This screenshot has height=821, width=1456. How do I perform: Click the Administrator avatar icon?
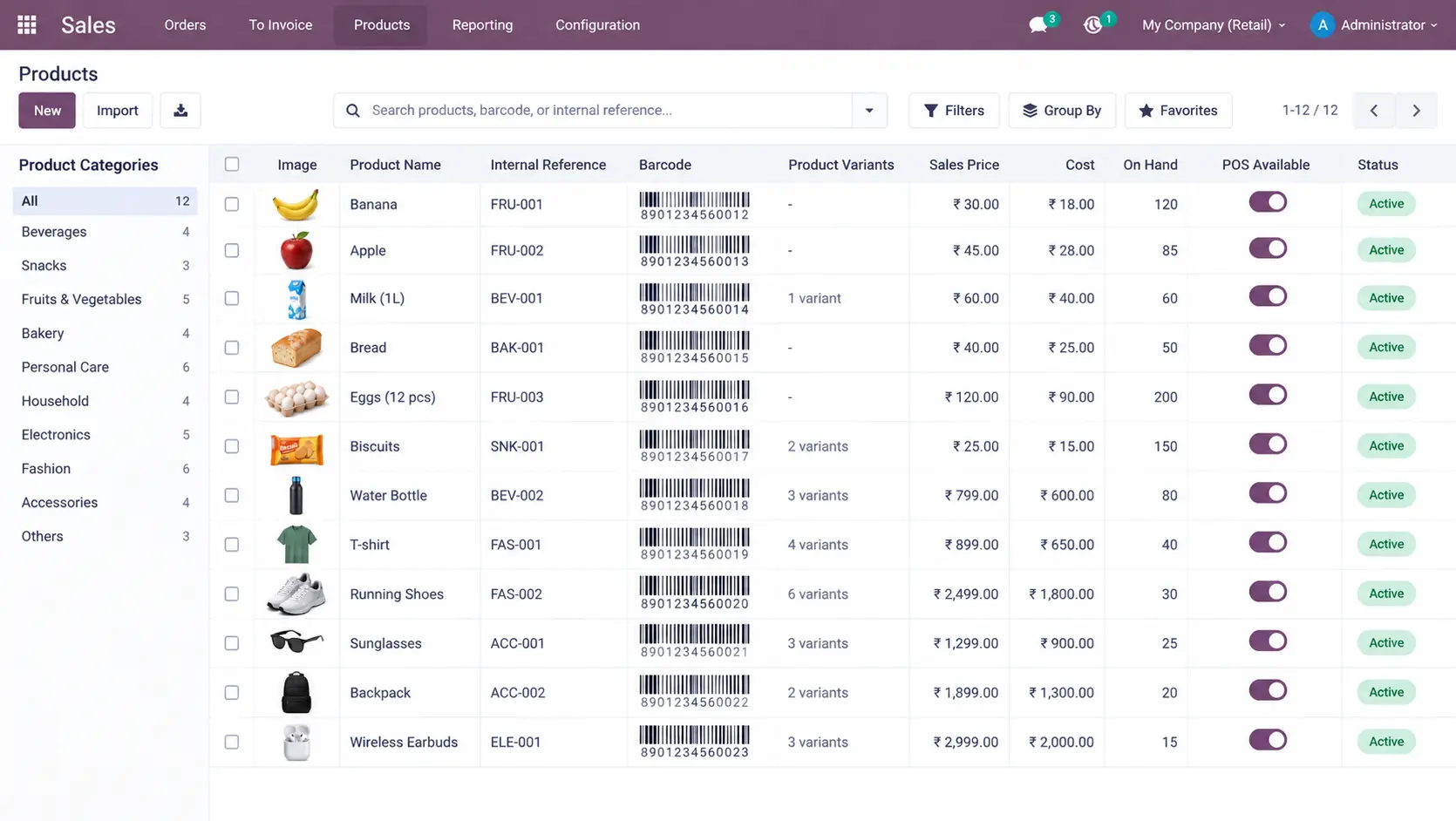click(1323, 25)
